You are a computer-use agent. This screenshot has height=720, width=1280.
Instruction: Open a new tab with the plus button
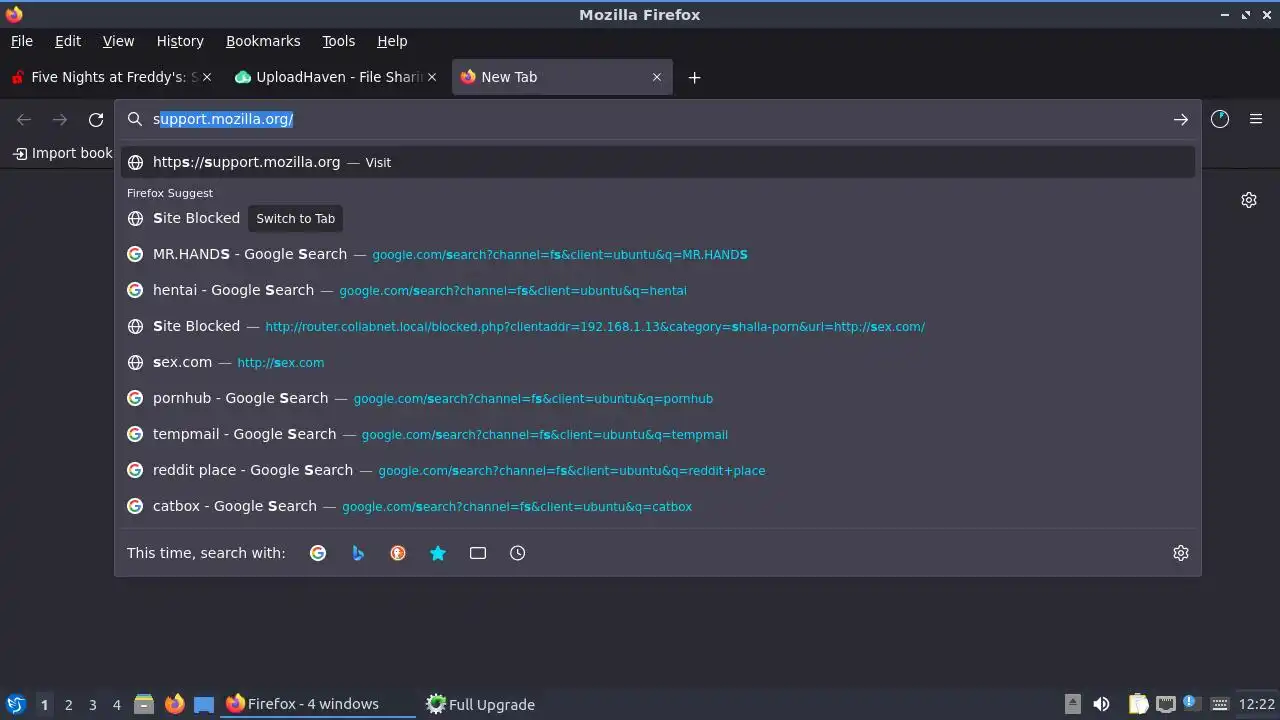[694, 77]
